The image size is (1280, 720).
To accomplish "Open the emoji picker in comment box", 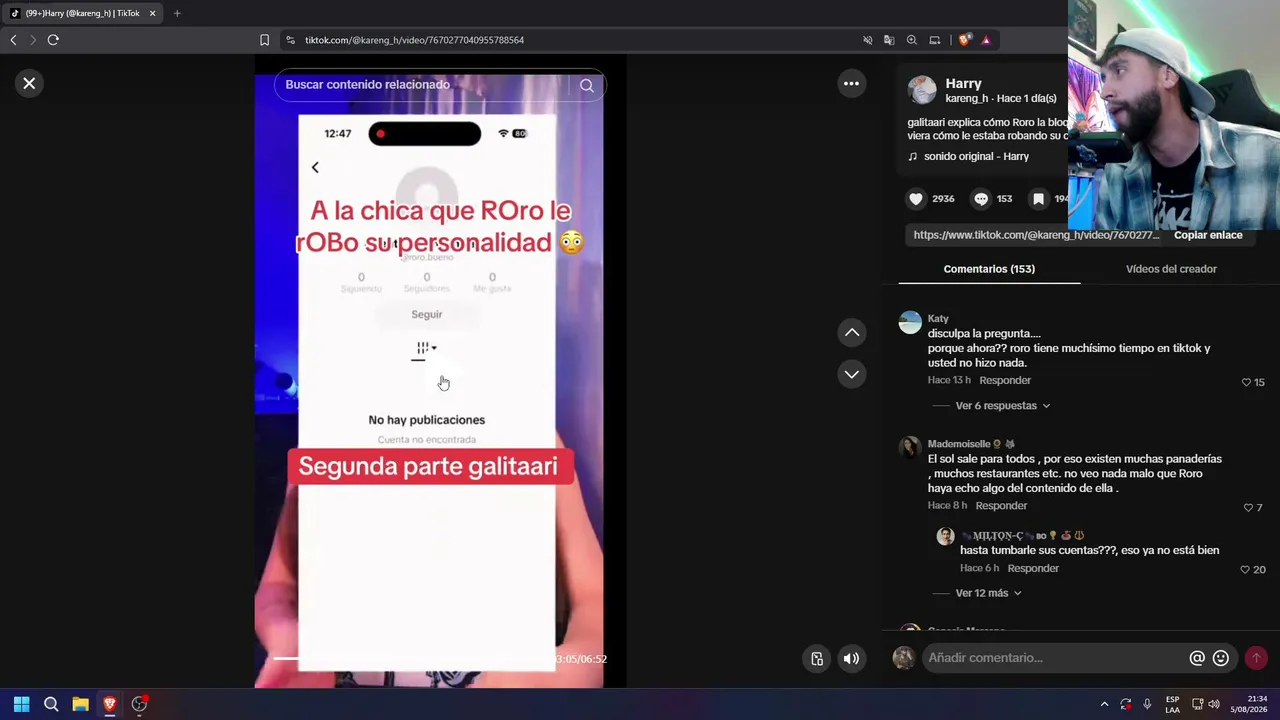I will 1221,658.
